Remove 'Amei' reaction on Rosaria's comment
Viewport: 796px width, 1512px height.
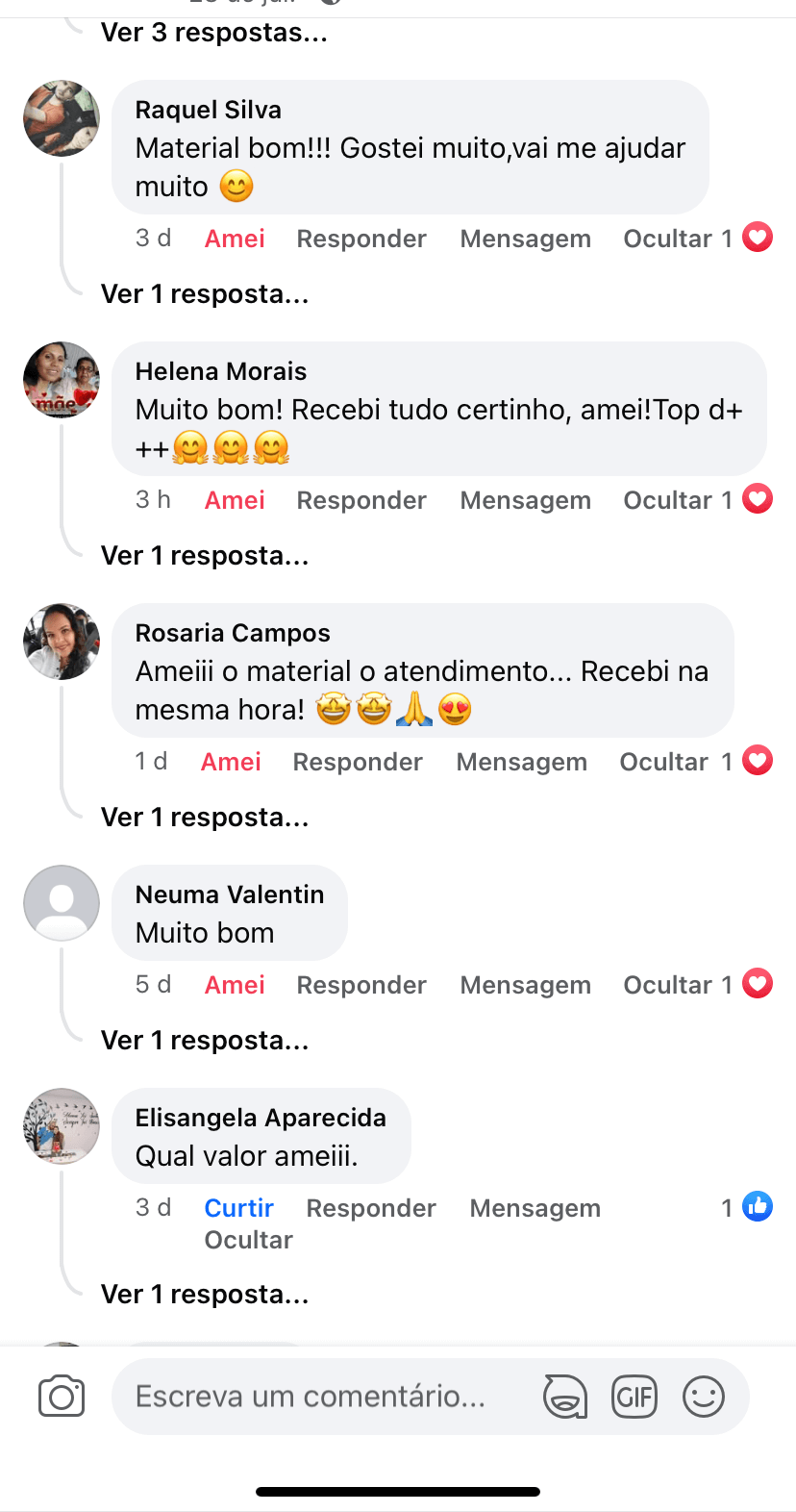231,760
